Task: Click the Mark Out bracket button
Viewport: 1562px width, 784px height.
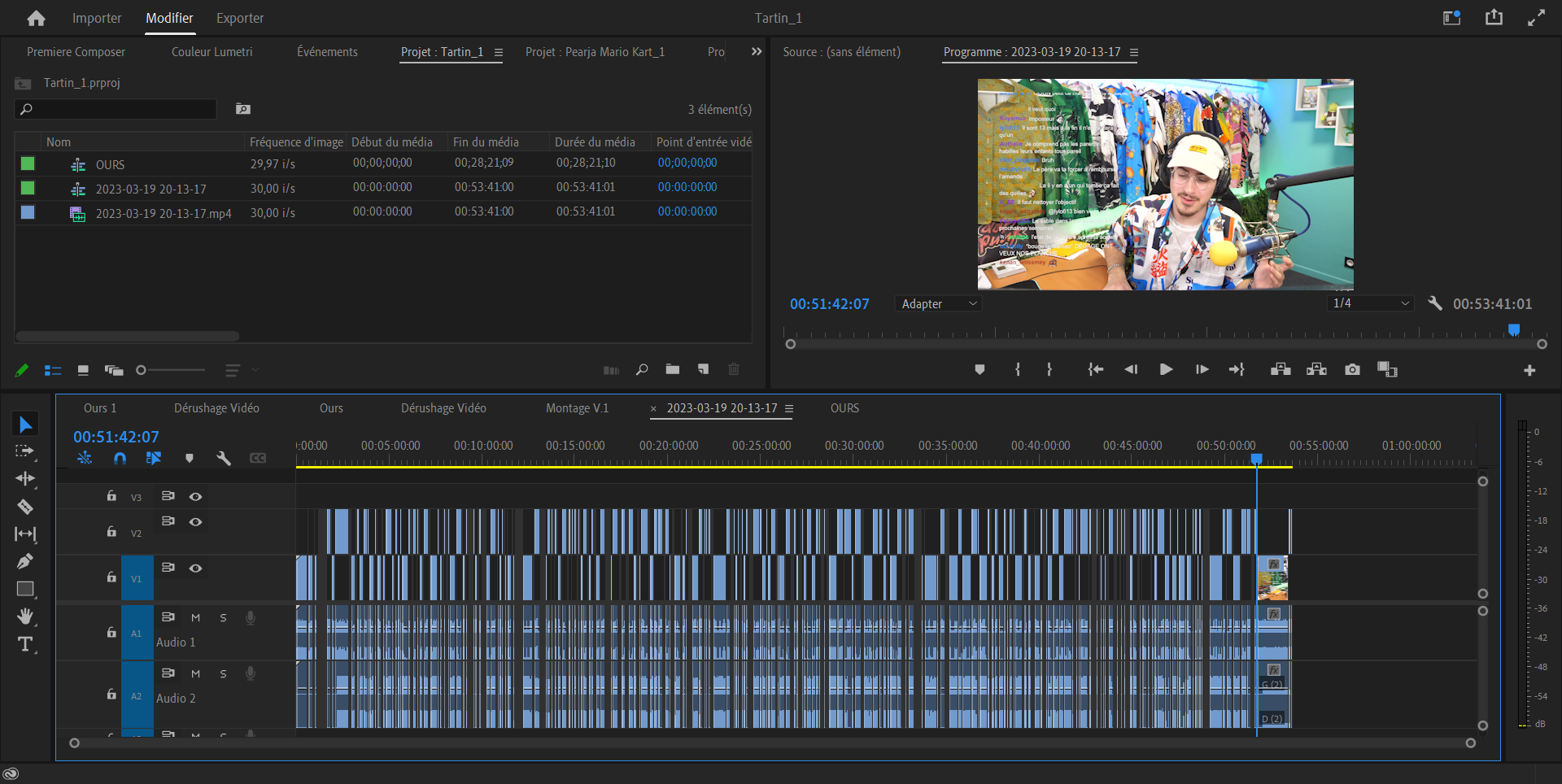Action: (1049, 369)
